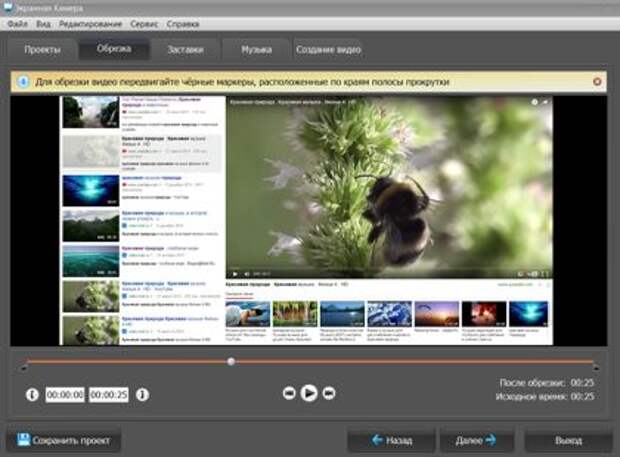
Task: Click the embedded player's play icon
Action: (235, 274)
